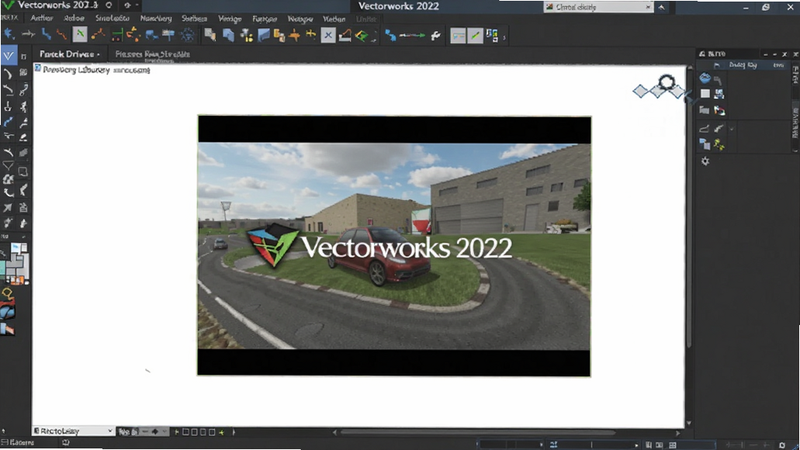Image resolution: width=800 pixels, height=450 pixels.
Task: Click the vertical scrollbar's down arrow
Action: 689,423
